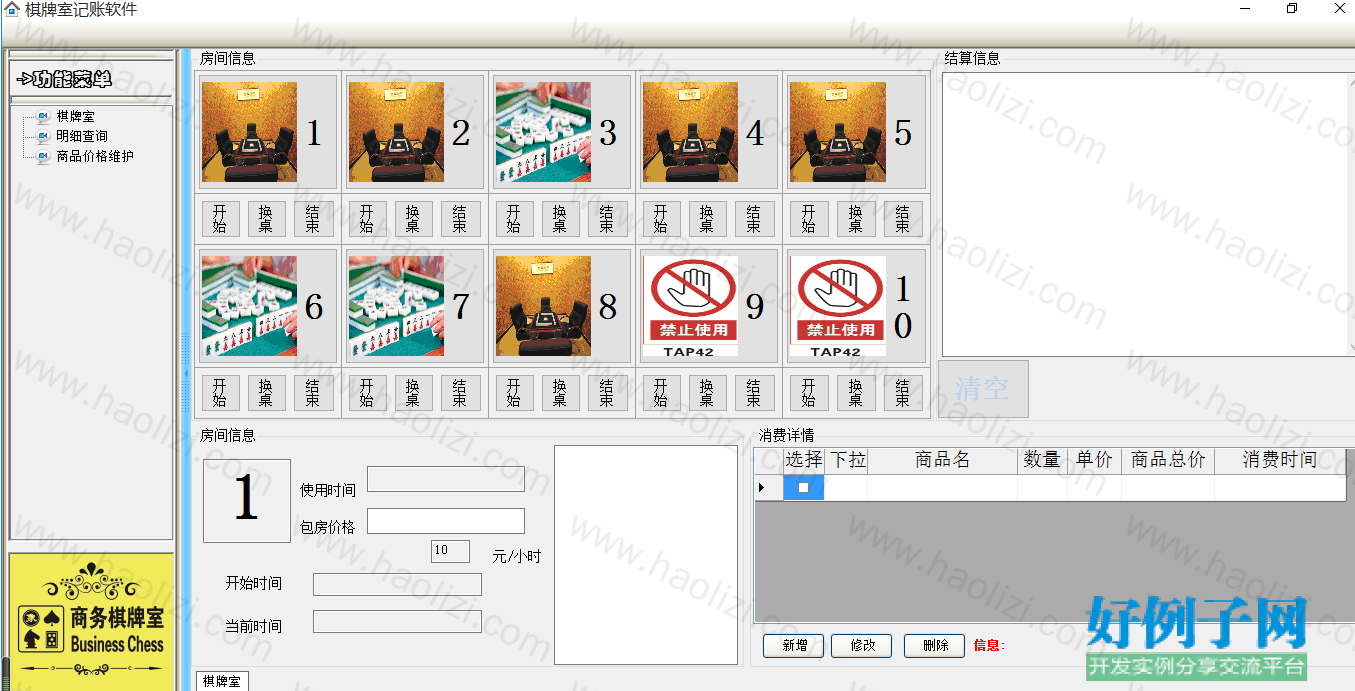End session for room 10 (结束)

[x=902, y=393]
